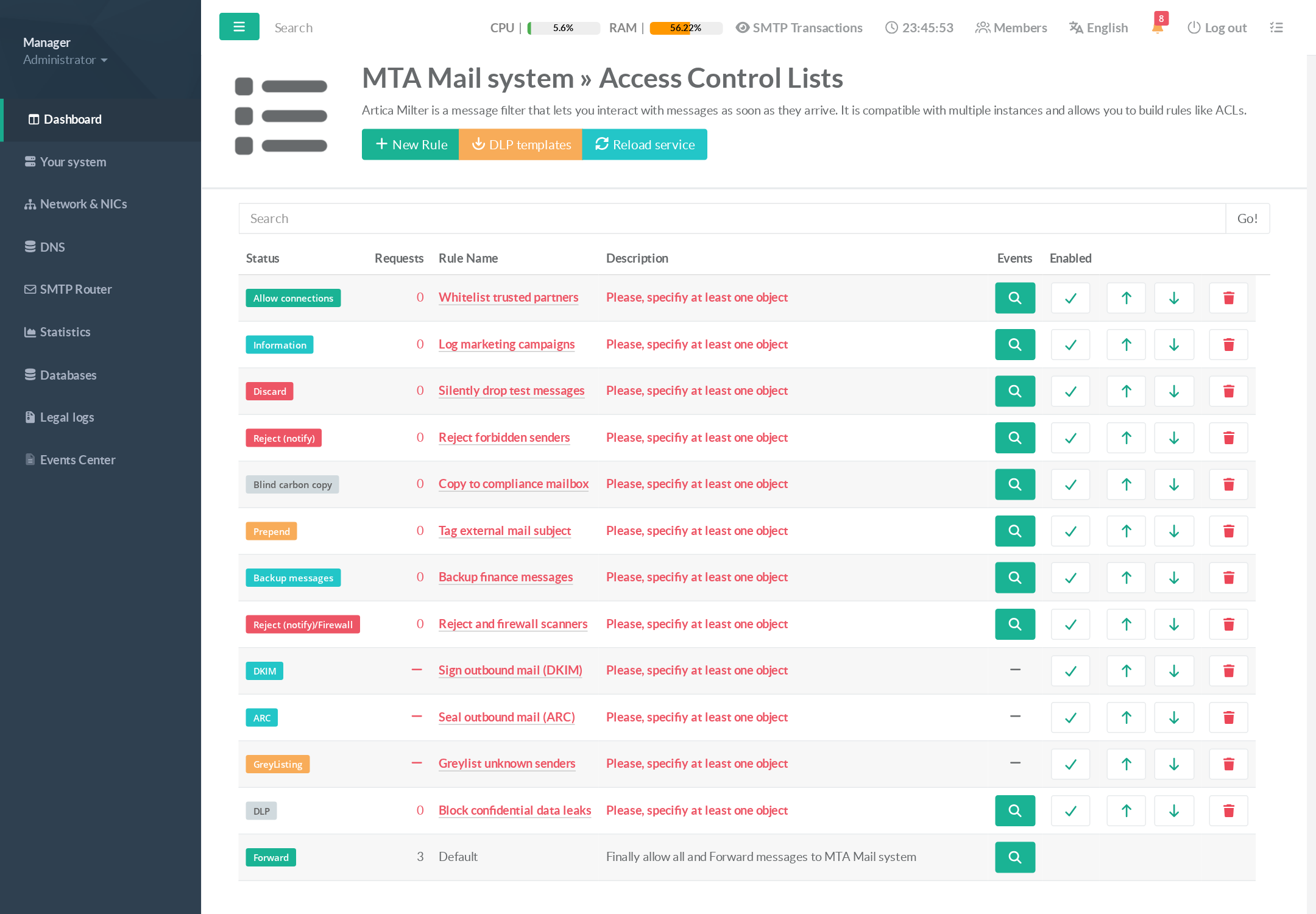Image resolution: width=1316 pixels, height=914 pixels.
Task: Move Log marketing campaigns rule up
Action: [1127, 345]
